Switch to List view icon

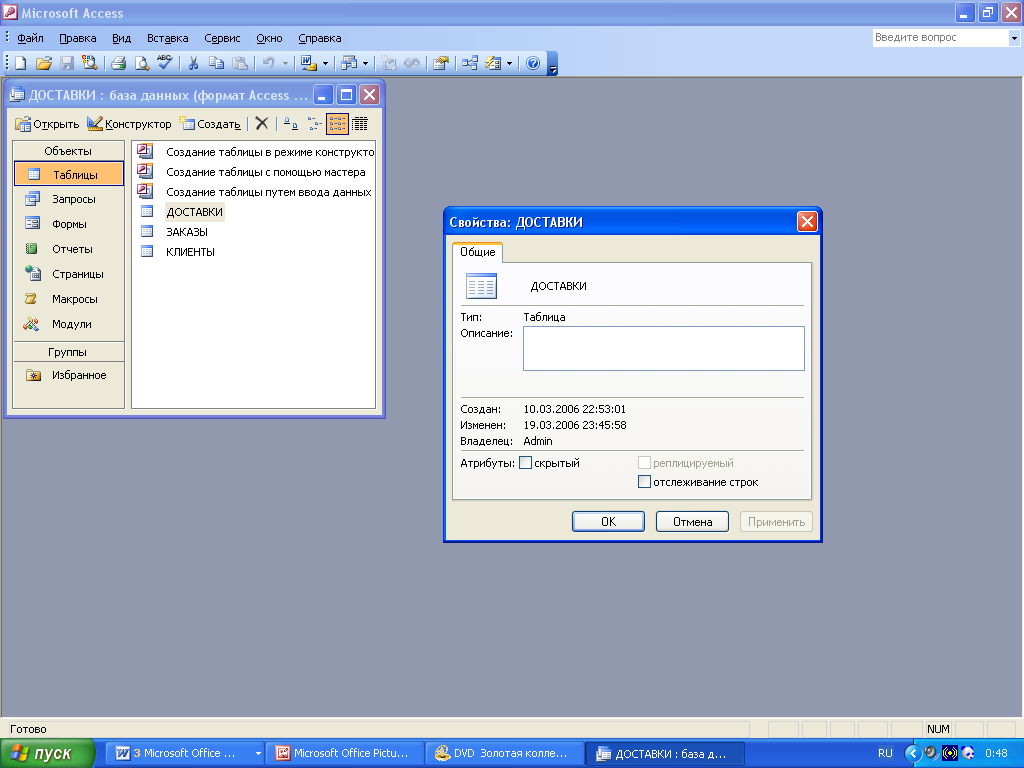pyautogui.click(x=337, y=123)
